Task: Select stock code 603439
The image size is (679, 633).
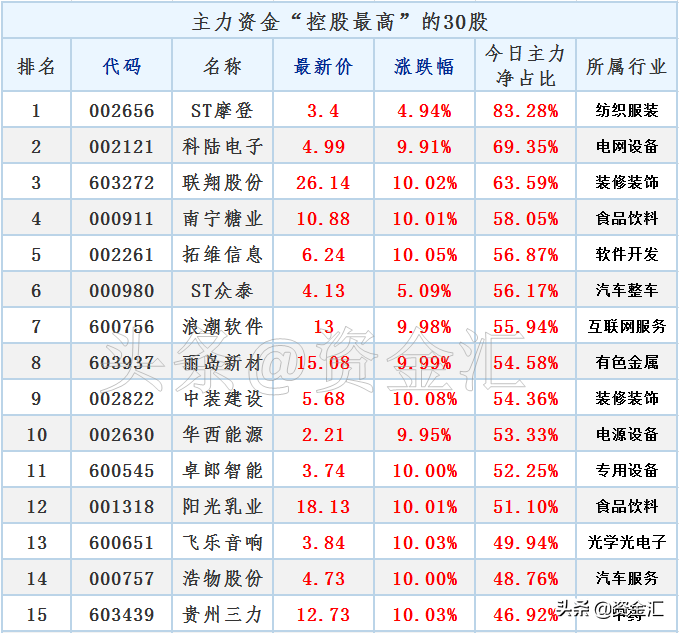Action: point(122,614)
